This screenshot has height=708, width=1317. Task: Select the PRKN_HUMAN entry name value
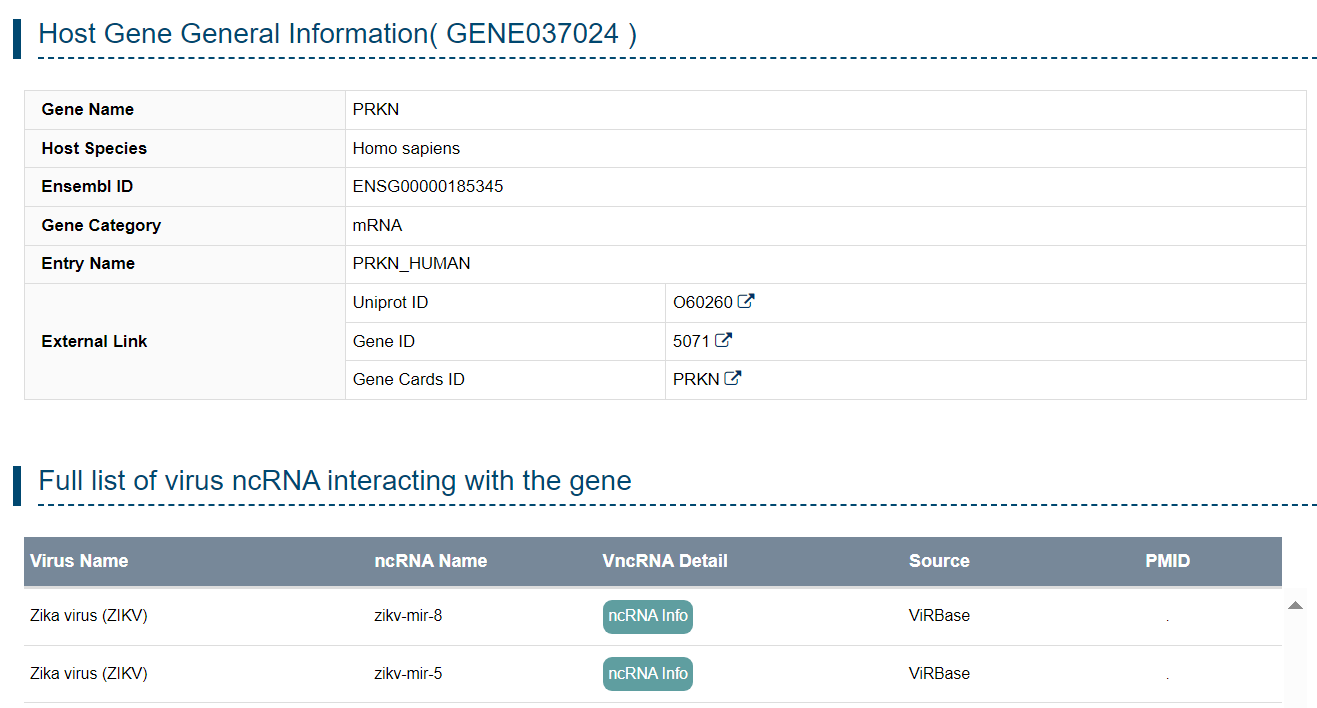point(411,264)
